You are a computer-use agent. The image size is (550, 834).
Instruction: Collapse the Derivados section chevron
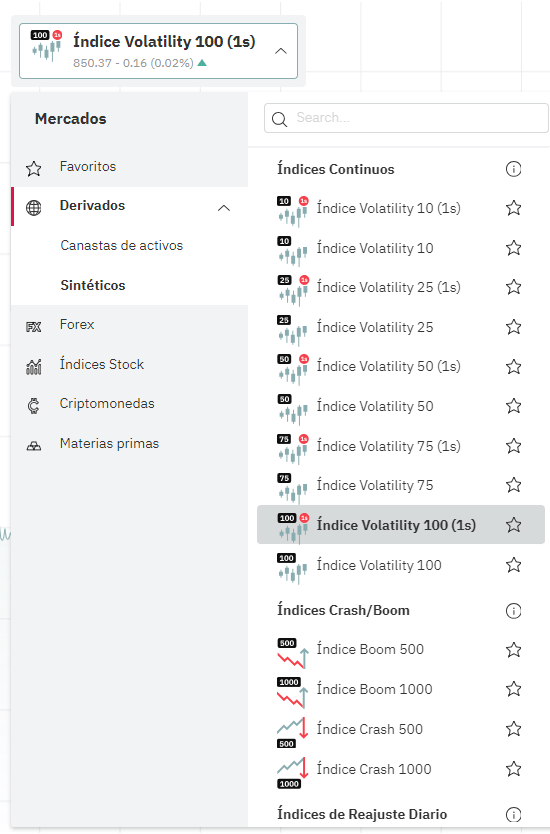224,208
